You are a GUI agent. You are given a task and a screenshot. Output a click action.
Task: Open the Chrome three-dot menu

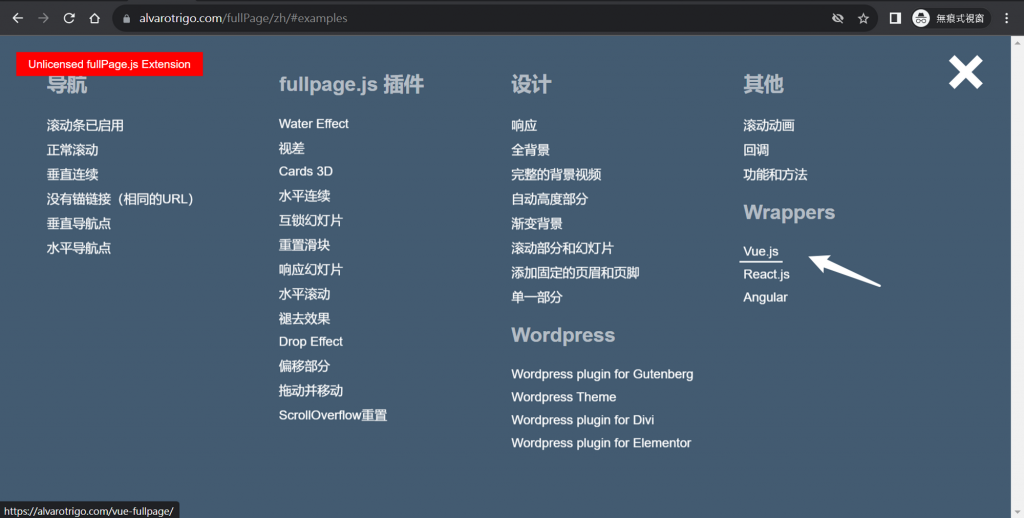point(1006,18)
